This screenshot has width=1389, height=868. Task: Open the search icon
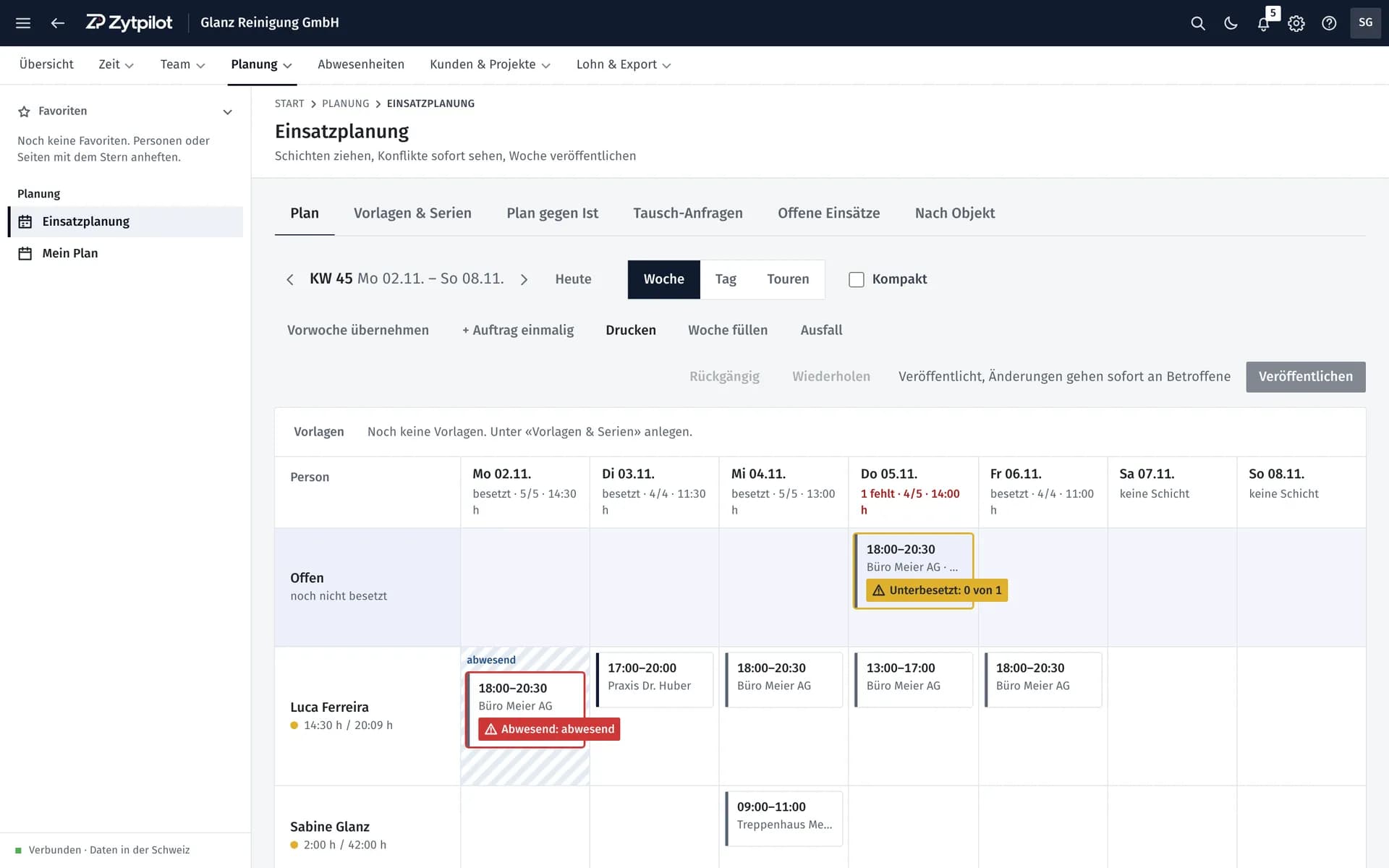pyautogui.click(x=1198, y=23)
